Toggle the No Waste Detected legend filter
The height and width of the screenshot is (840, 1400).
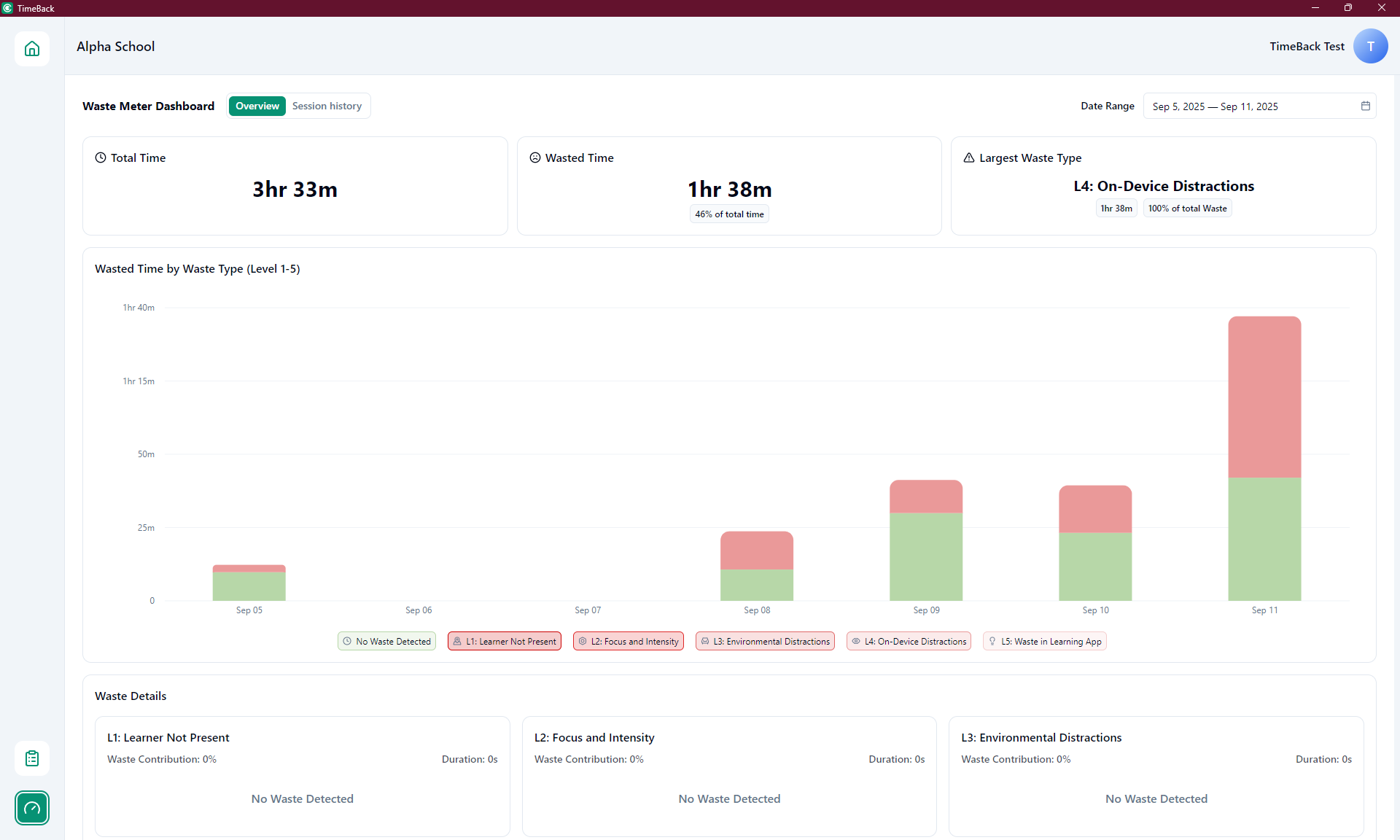coord(386,642)
